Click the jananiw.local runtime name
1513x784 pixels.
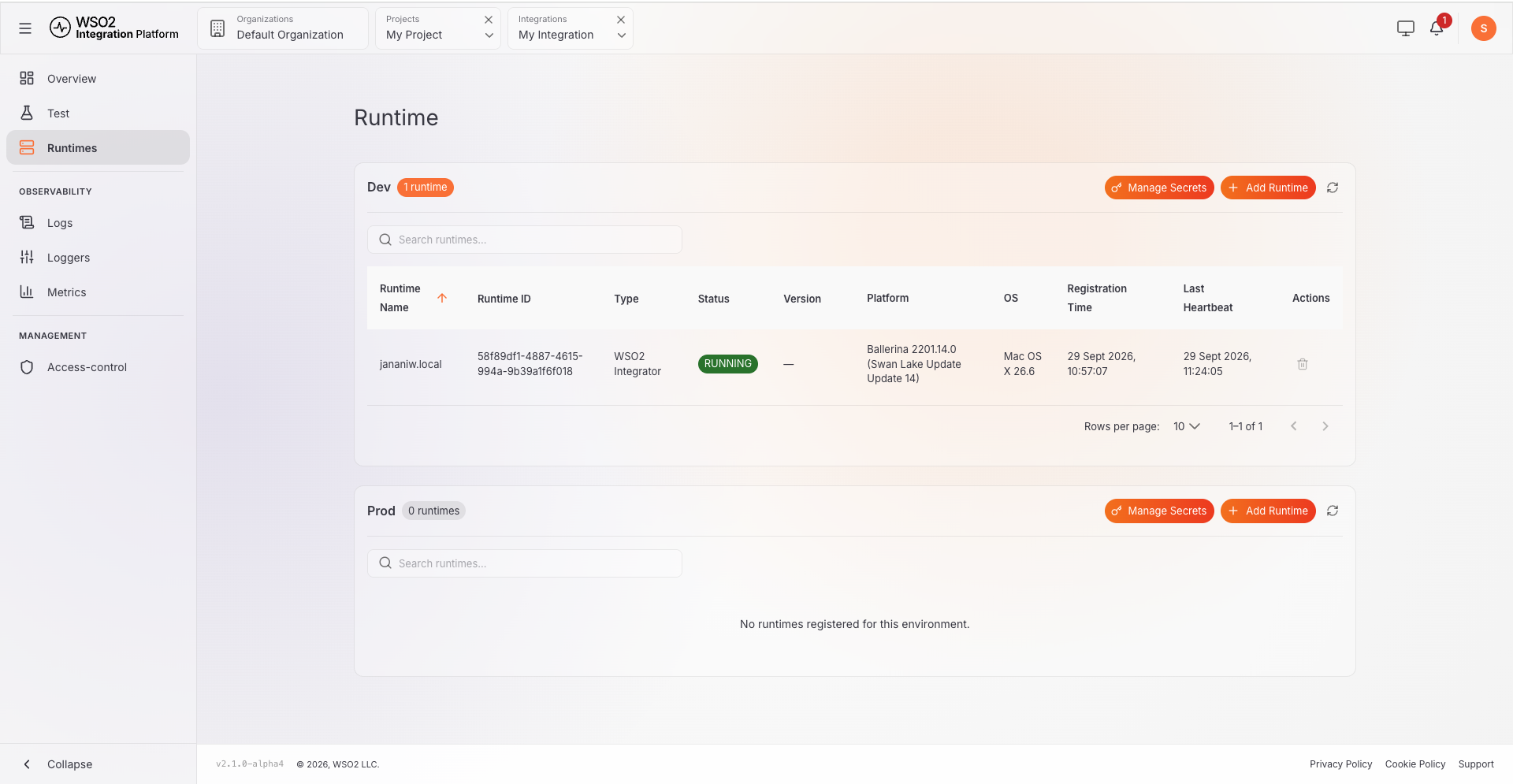[x=411, y=364]
